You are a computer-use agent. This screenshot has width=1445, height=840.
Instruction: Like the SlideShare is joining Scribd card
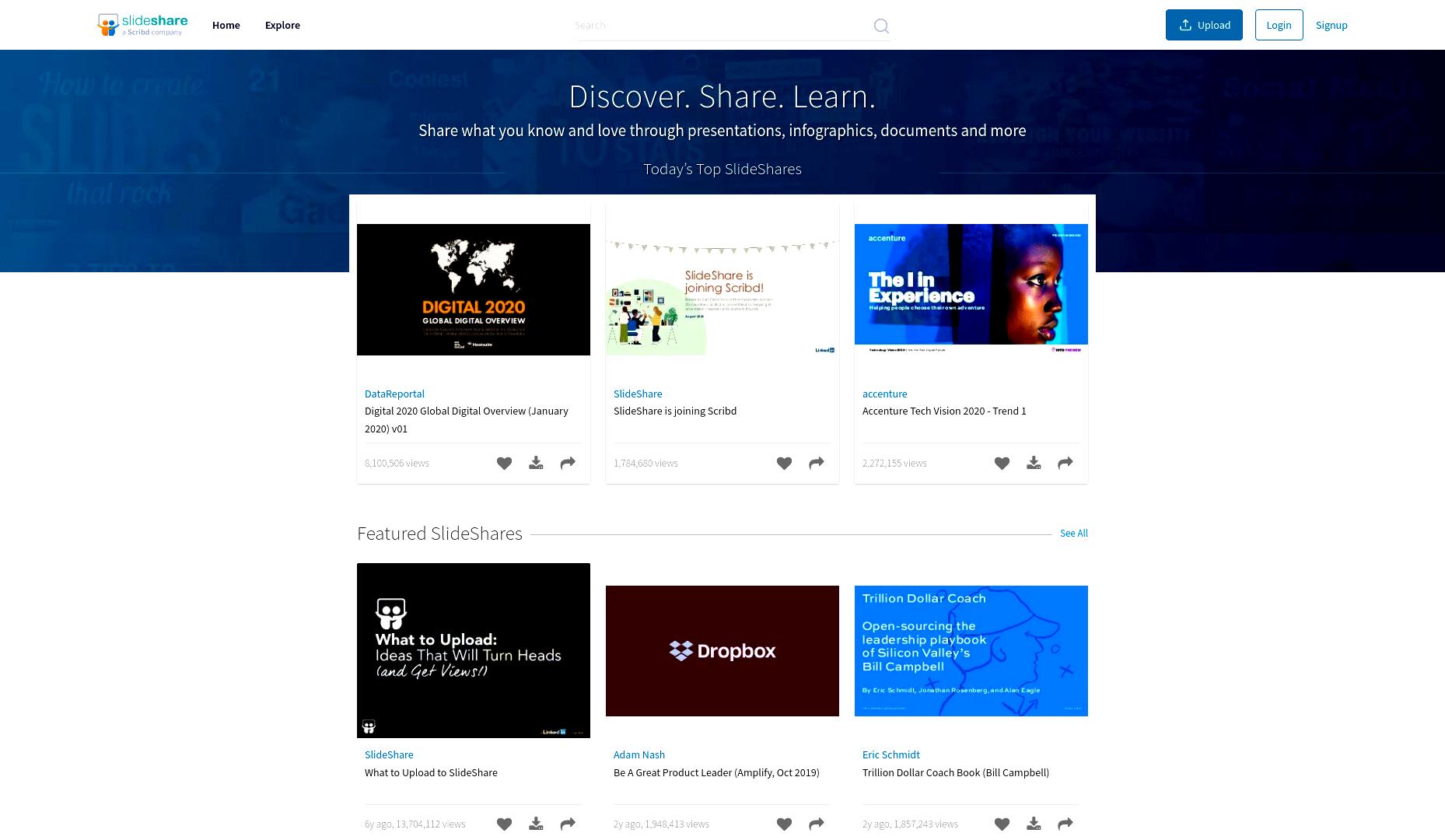784,464
